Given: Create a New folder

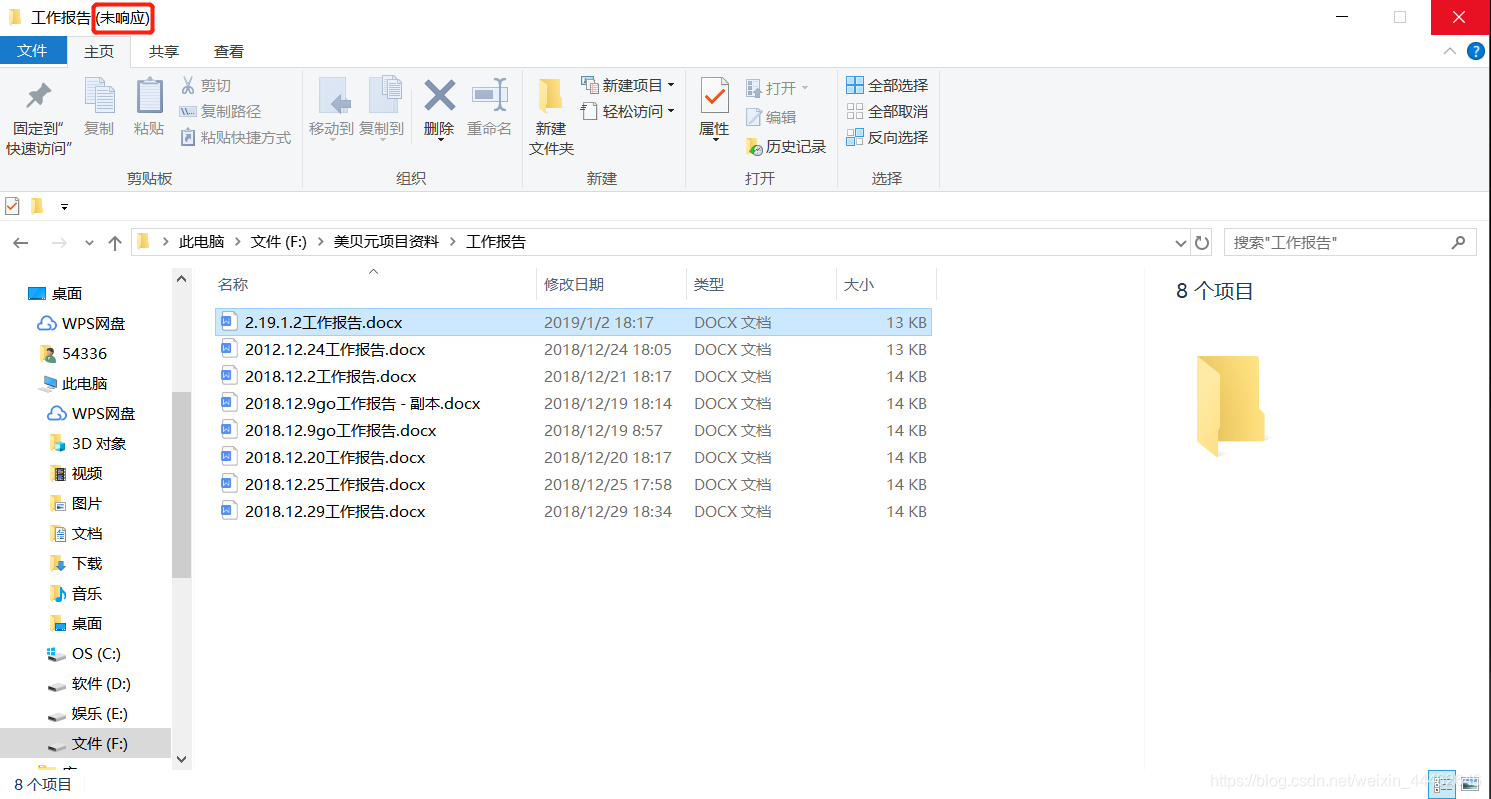Looking at the screenshot, I should coord(551,117).
